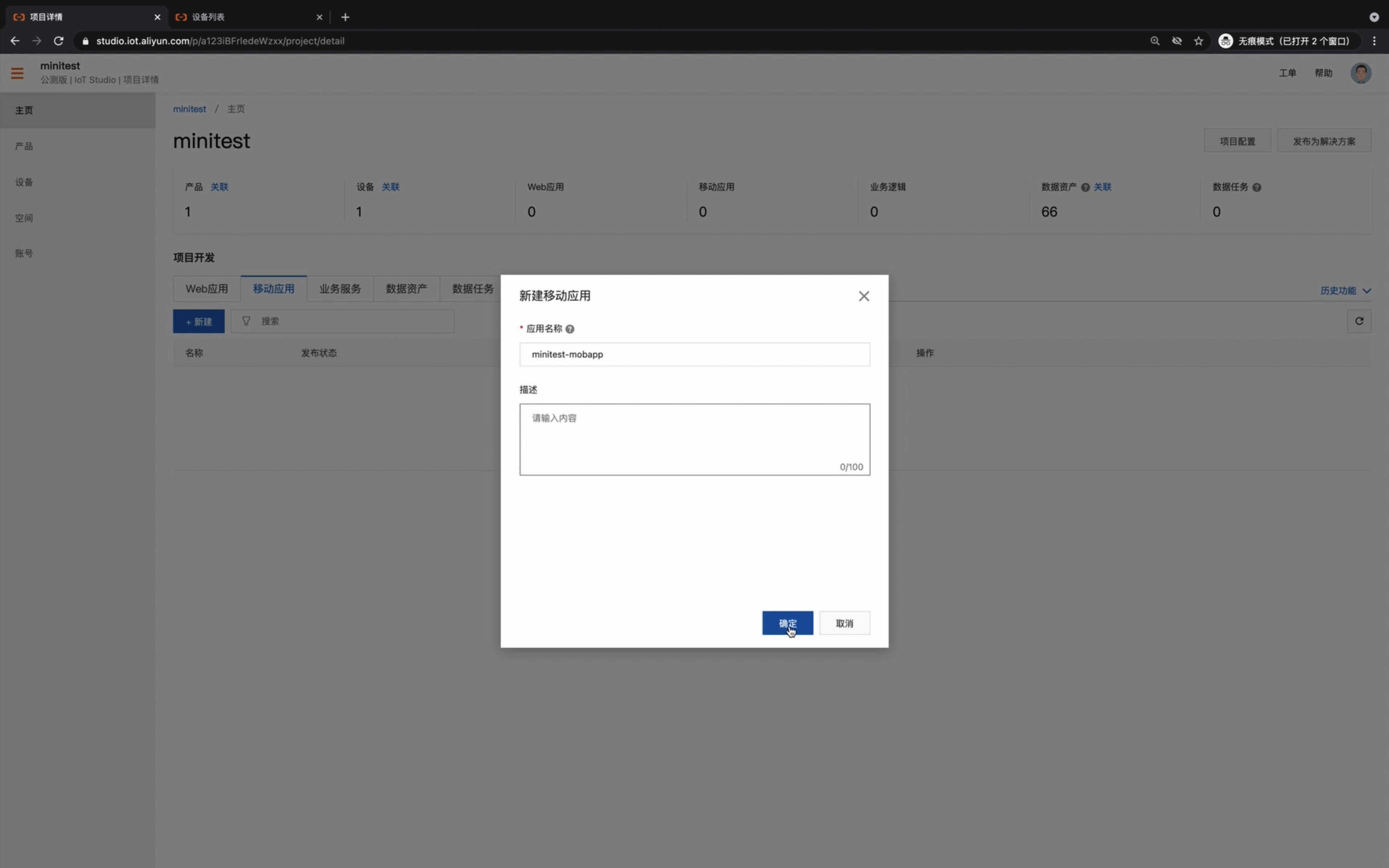Click the user avatar in the header
Image resolution: width=1389 pixels, height=868 pixels.
(x=1360, y=73)
